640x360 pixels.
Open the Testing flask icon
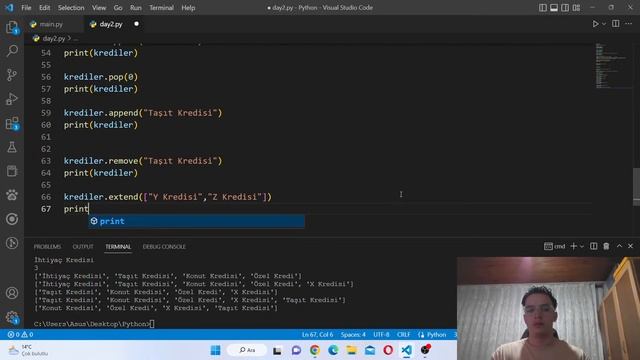tap(12, 147)
